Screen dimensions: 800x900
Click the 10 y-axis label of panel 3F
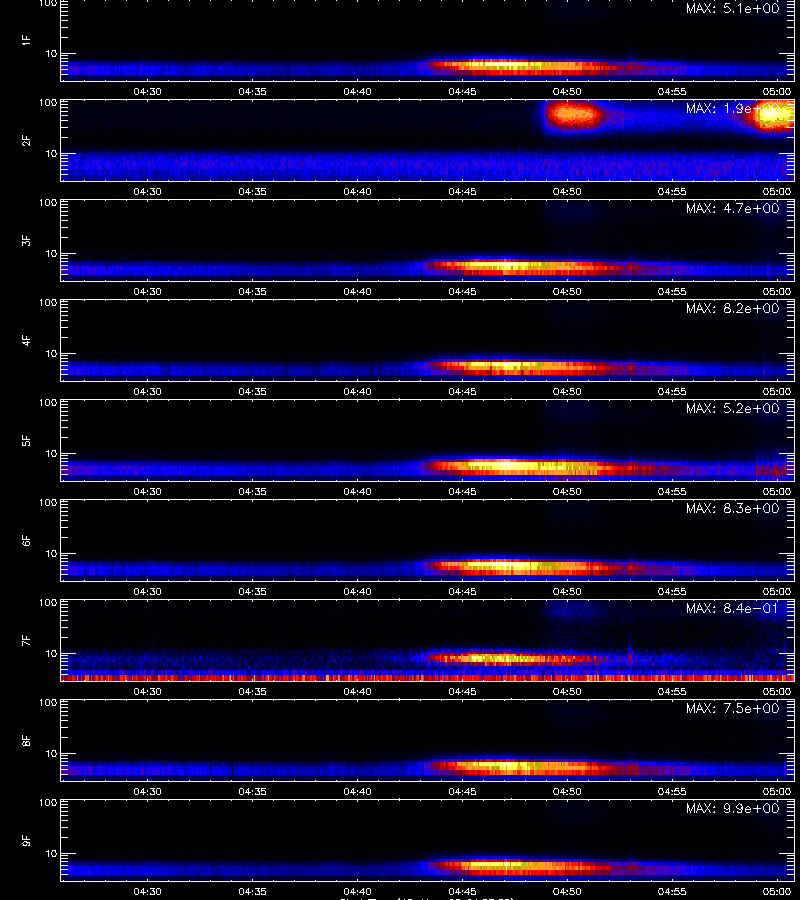click(x=51, y=254)
